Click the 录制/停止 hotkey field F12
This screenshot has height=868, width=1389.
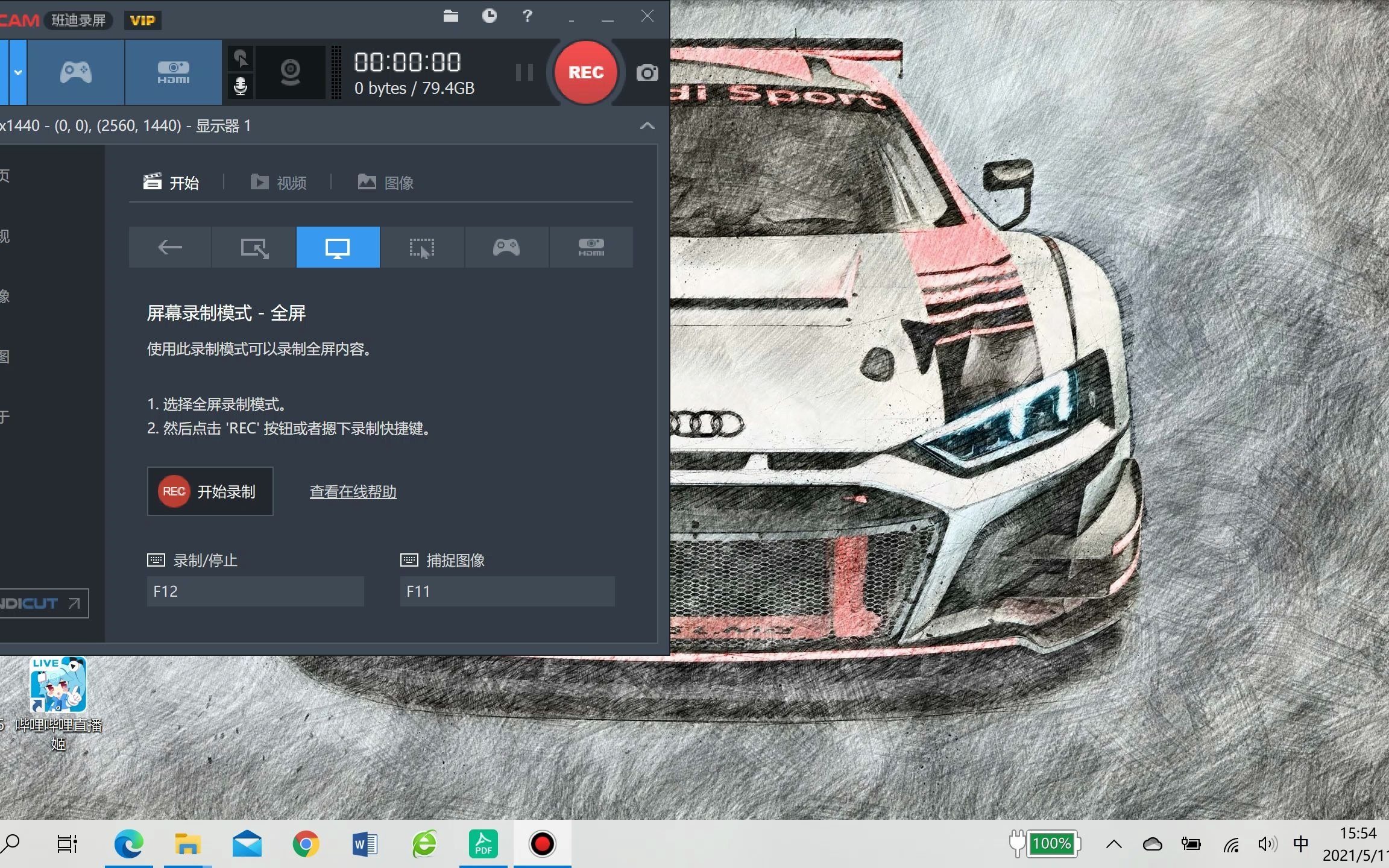click(x=255, y=591)
